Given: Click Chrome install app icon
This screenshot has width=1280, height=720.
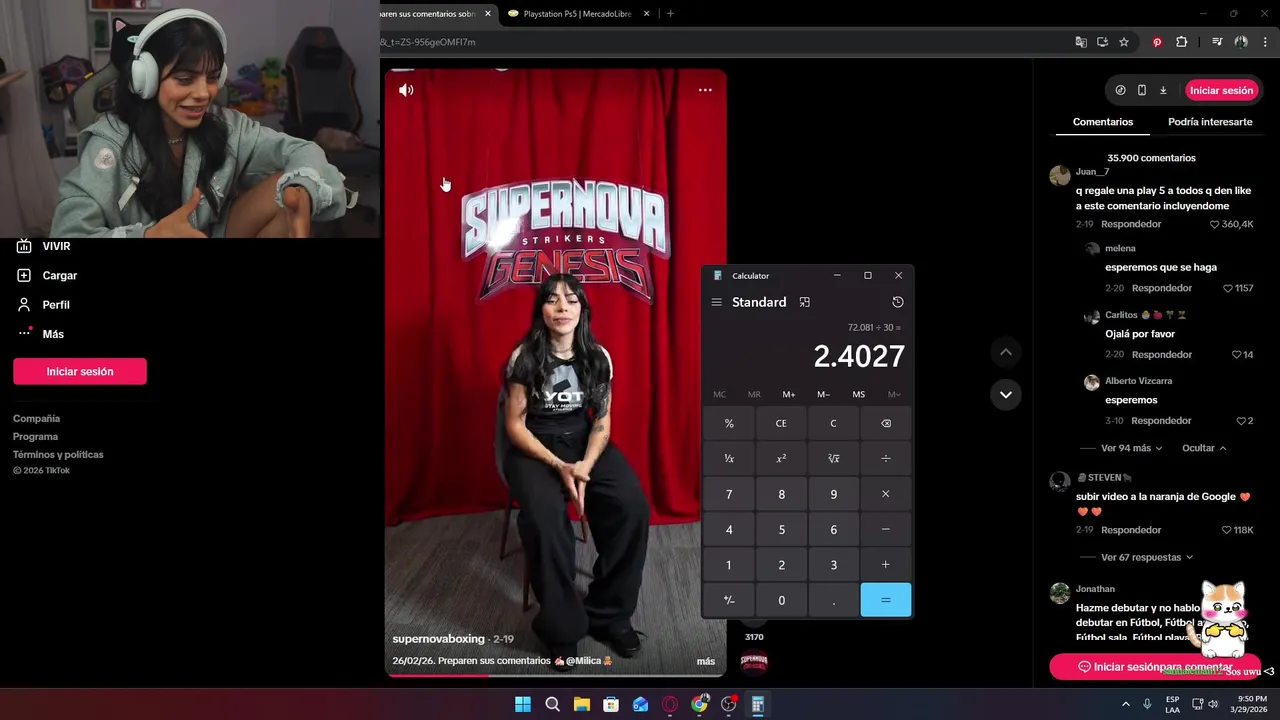Looking at the screenshot, I should pyautogui.click(x=1102, y=42).
